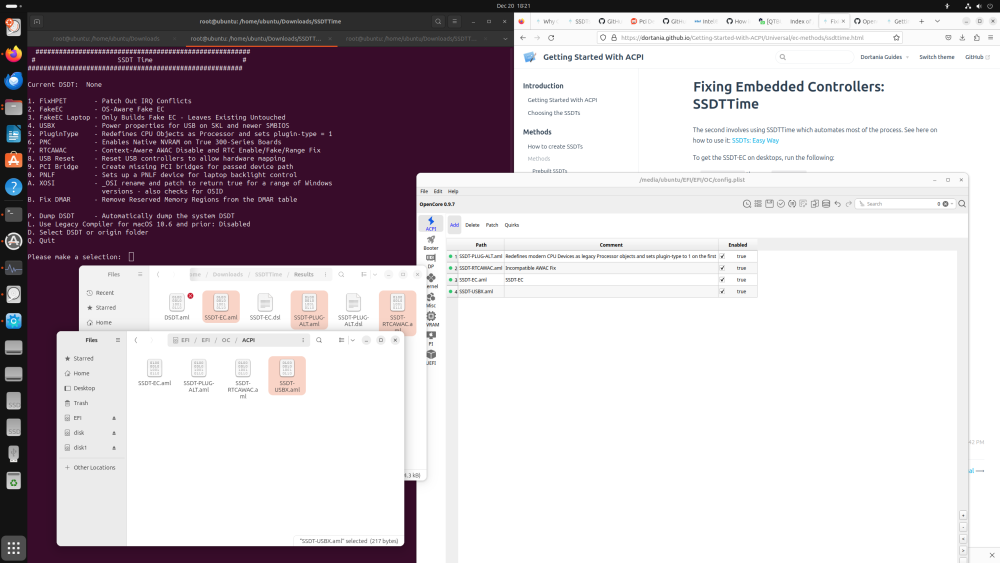1000x563 pixels.
Task: Click the undo arrow in the OpenCore toolbar
Action: (x=837, y=204)
